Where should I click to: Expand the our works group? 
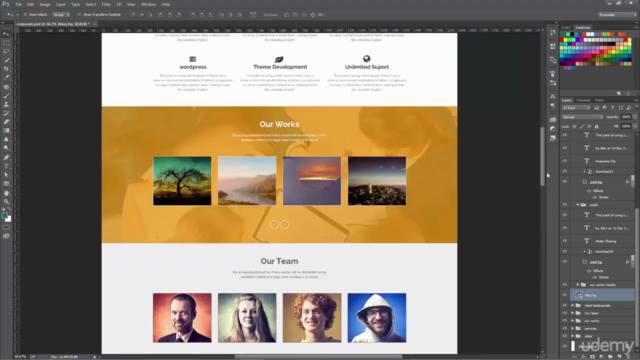[572, 321]
